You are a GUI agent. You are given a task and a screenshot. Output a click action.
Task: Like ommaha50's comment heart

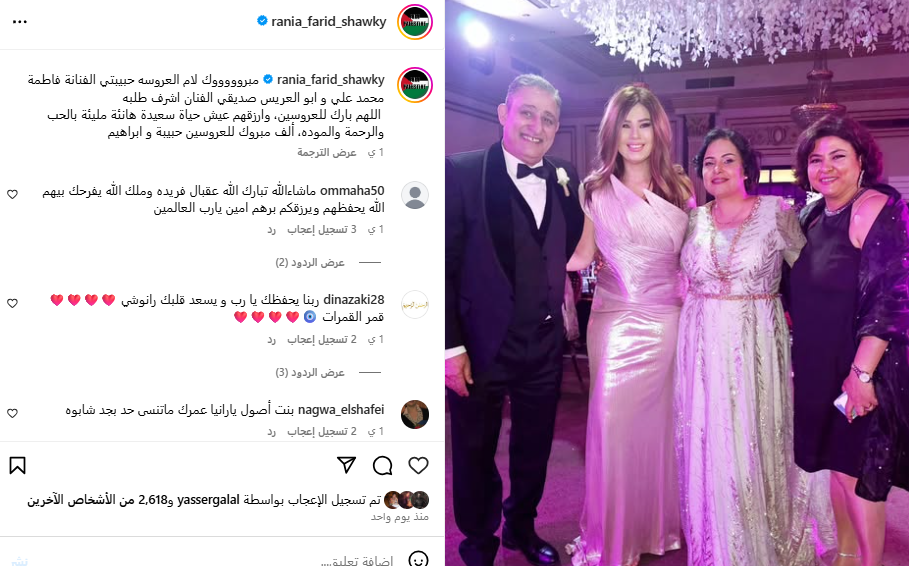click(x=12, y=194)
